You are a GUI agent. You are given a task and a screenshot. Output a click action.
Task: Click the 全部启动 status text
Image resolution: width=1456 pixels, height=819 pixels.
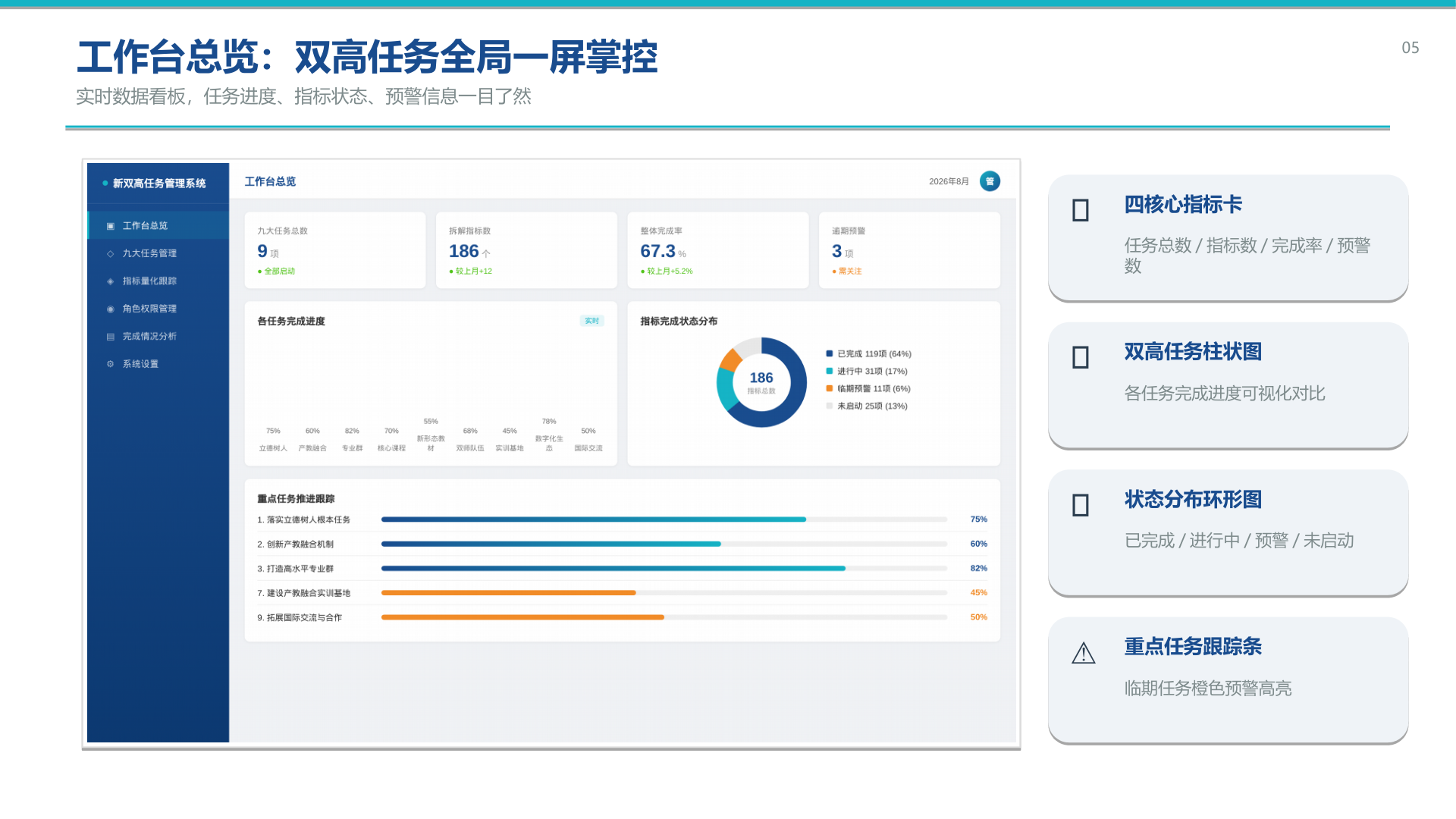point(279,271)
